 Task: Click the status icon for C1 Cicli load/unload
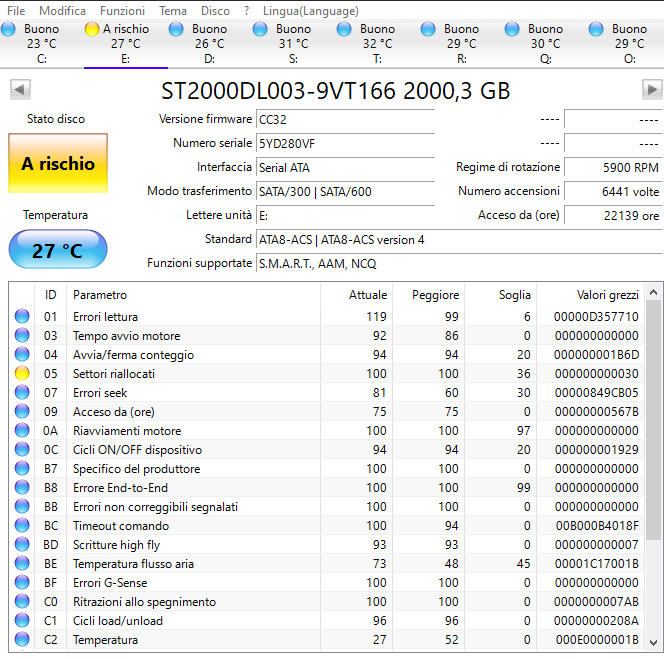22,620
